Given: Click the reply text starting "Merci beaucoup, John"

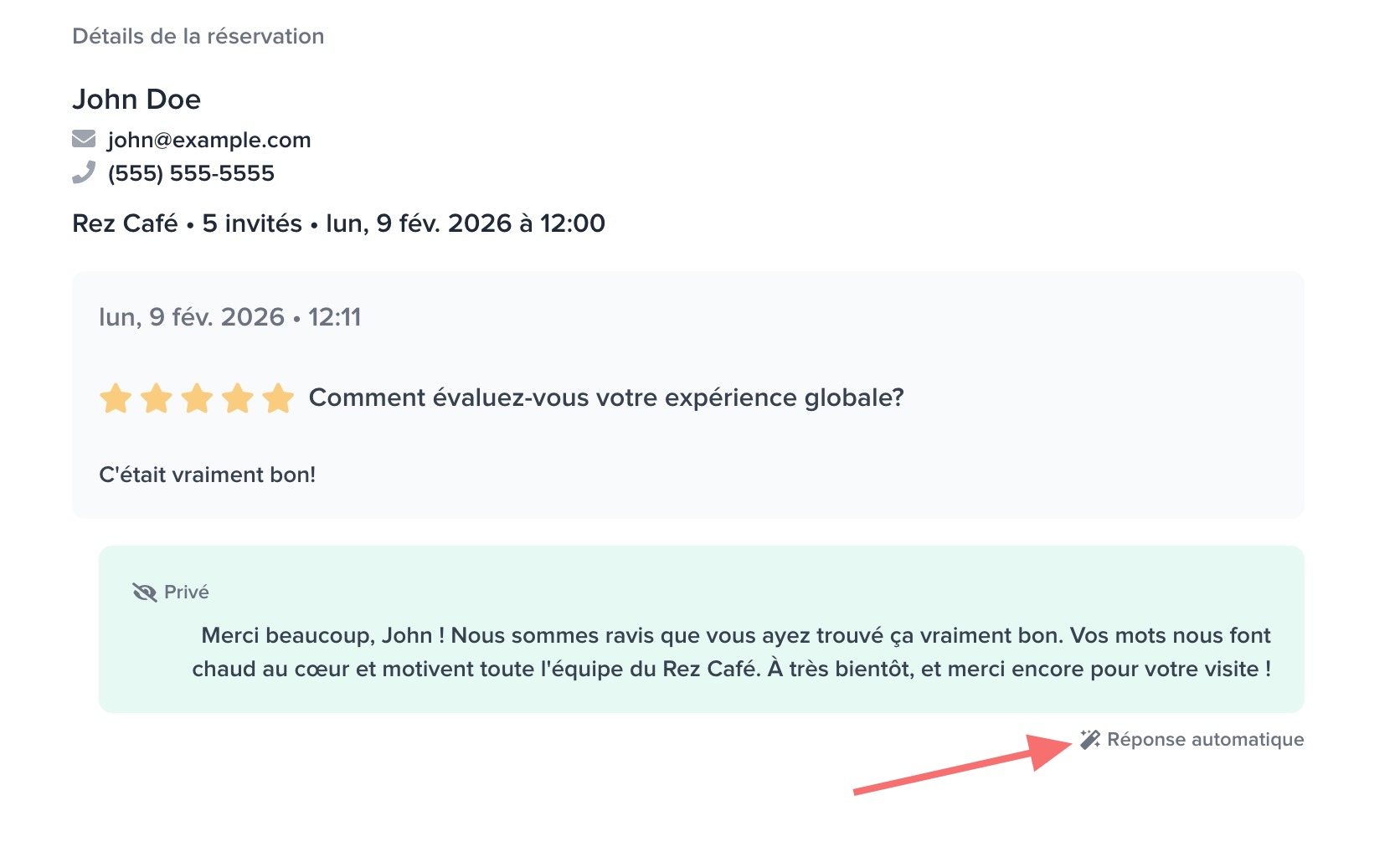Looking at the screenshot, I should pyautogui.click(x=731, y=652).
